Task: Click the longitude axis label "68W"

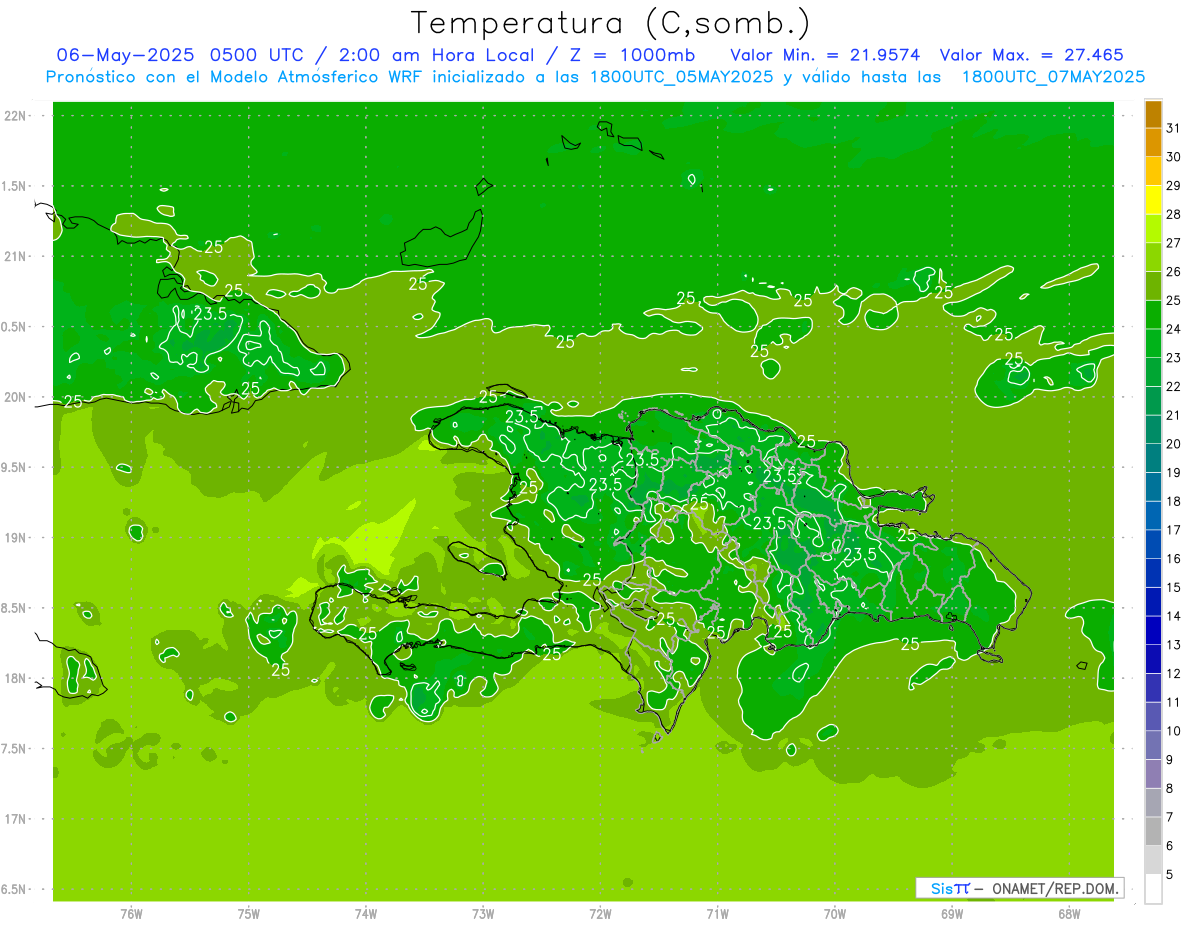Action: tap(1069, 914)
